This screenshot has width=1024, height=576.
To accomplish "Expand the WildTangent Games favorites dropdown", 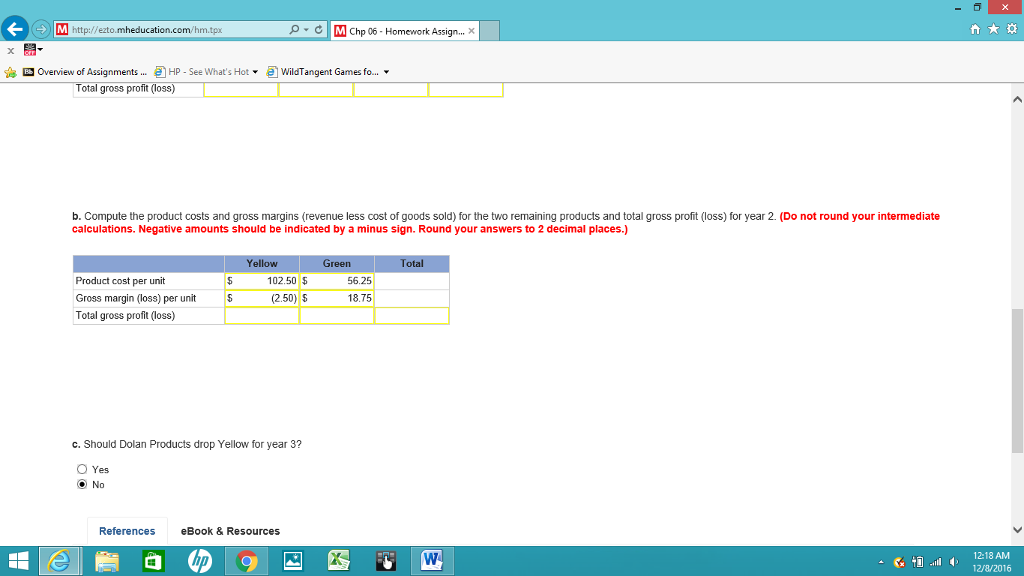I will [x=387, y=71].
